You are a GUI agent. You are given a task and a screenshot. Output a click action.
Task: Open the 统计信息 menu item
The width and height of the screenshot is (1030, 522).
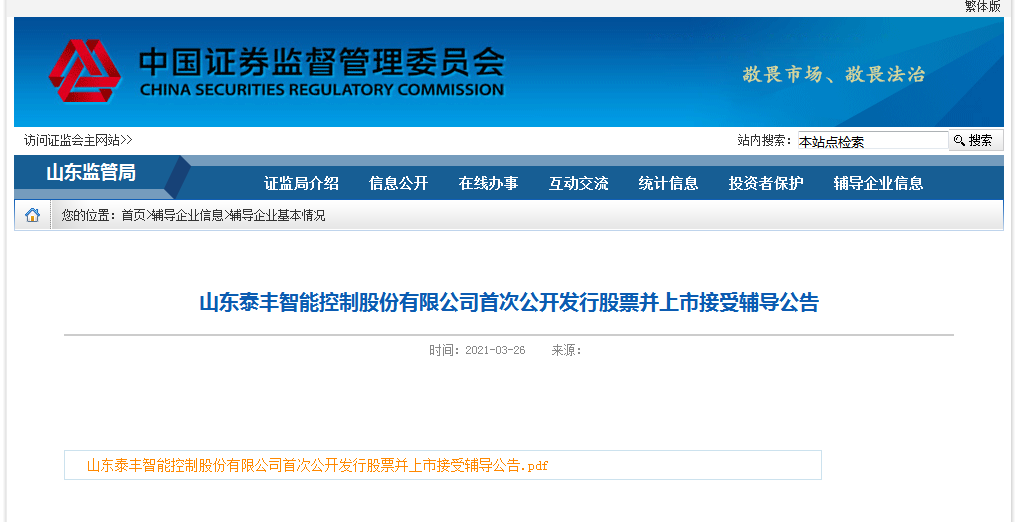668,183
